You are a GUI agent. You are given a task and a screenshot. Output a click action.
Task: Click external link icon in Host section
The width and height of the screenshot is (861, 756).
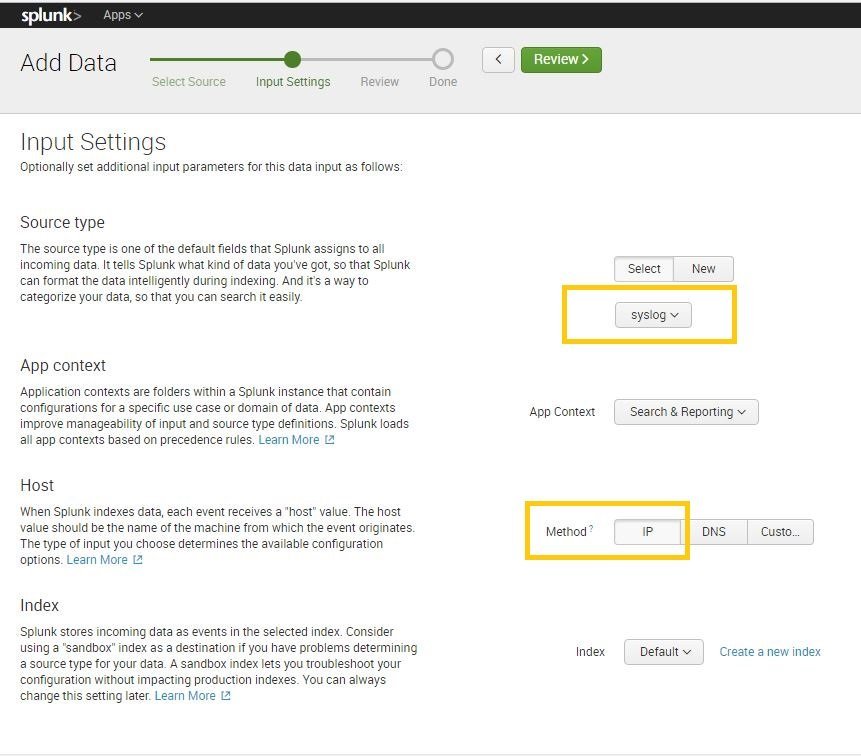point(138,560)
